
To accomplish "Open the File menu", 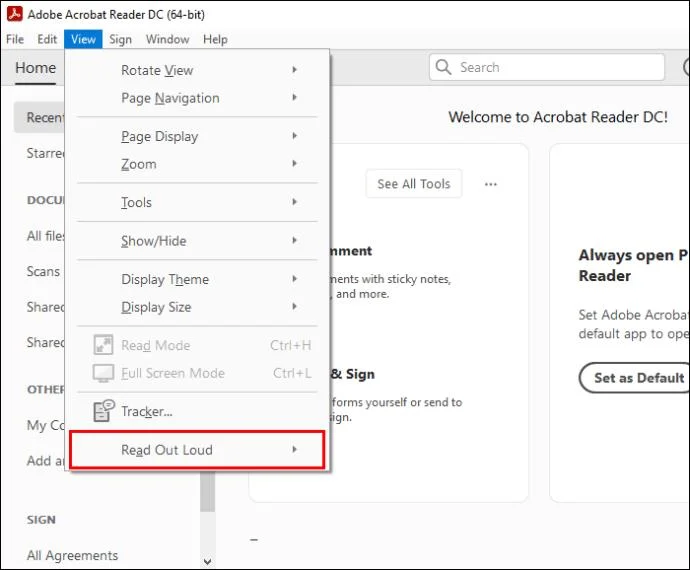I will tap(15, 39).
